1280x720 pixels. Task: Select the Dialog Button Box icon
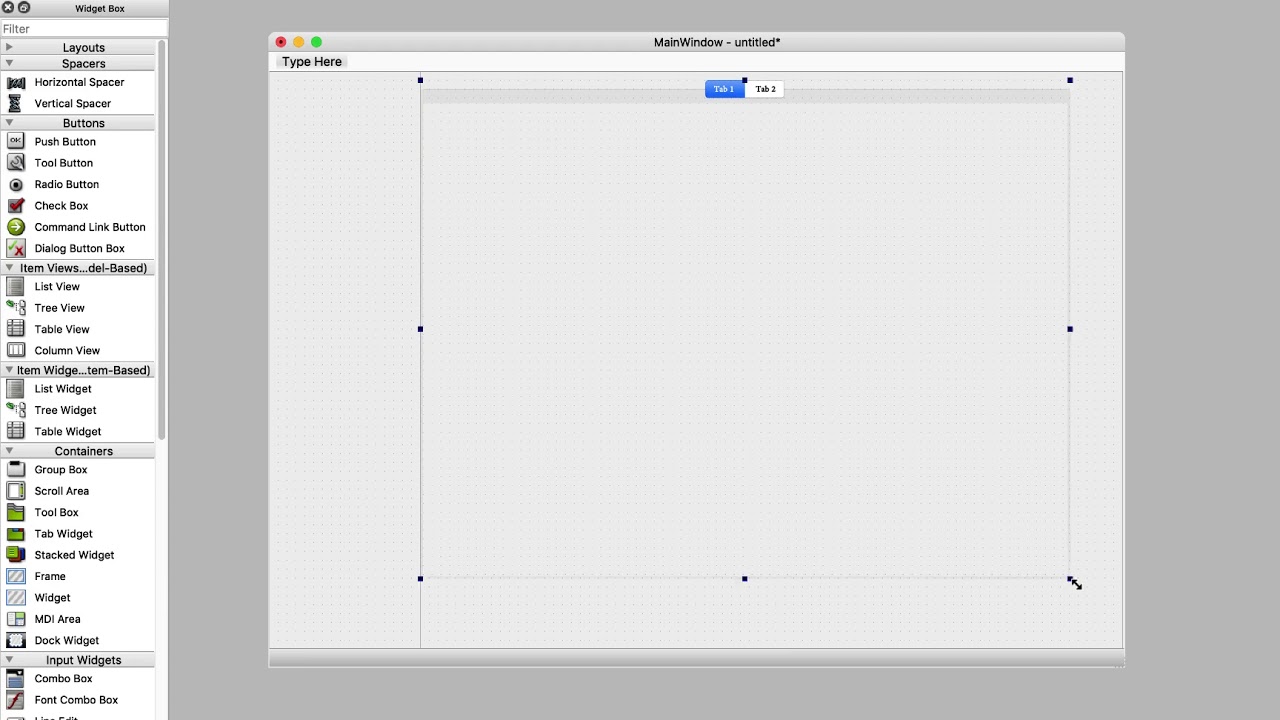[16, 248]
